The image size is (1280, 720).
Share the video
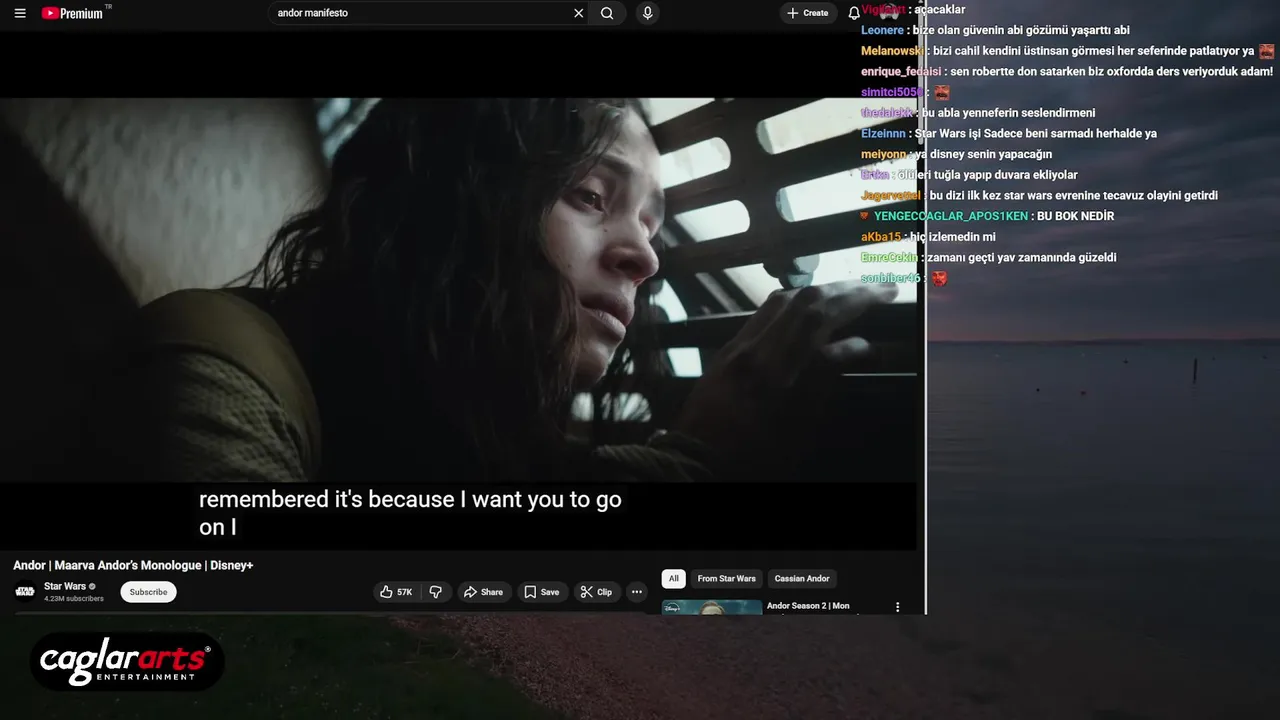pyautogui.click(x=483, y=592)
